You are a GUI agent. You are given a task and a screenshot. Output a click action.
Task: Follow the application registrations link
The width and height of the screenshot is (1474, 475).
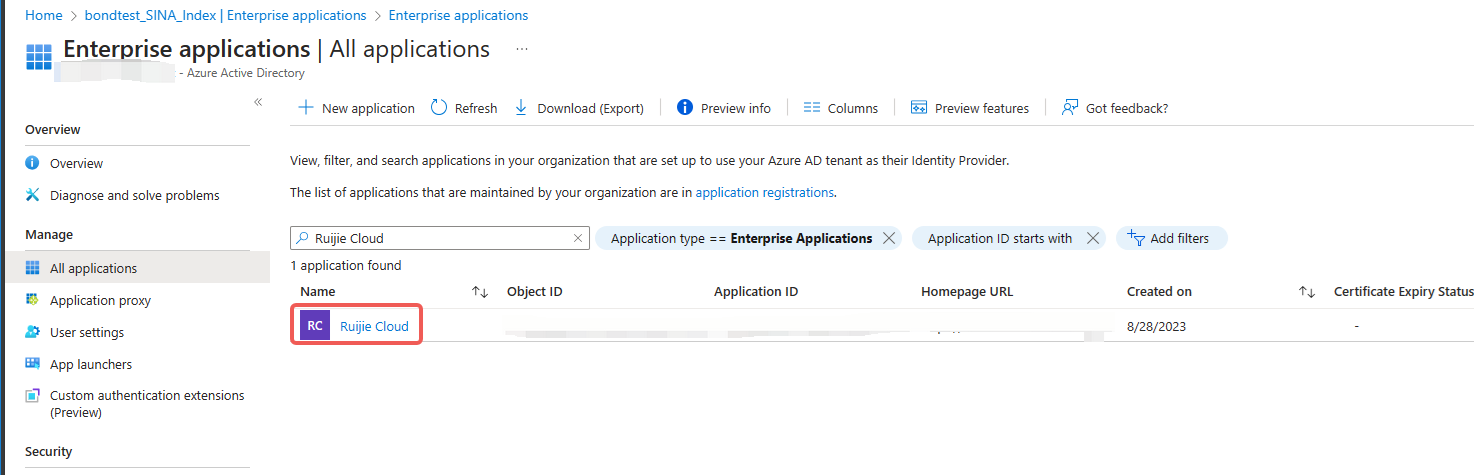coord(764,192)
